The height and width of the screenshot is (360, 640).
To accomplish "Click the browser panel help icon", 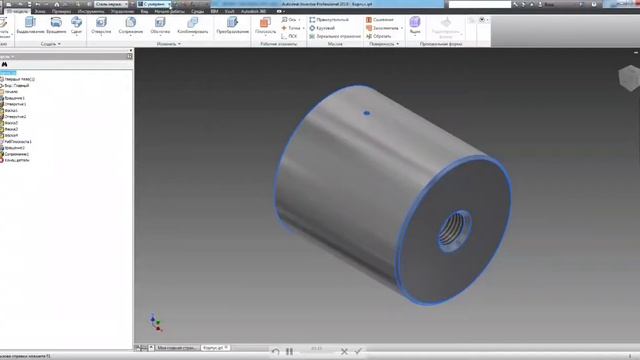I will (x=129, y=56).
